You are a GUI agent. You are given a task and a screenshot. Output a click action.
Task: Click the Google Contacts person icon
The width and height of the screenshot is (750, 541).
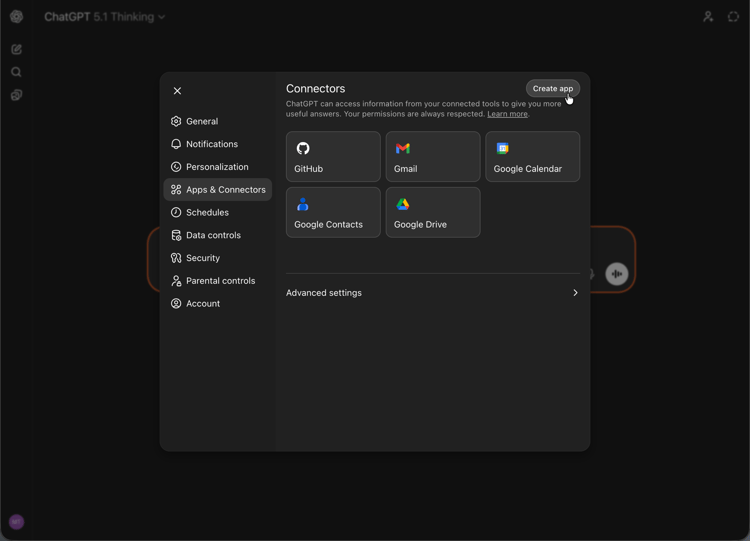tap(302, 204)
